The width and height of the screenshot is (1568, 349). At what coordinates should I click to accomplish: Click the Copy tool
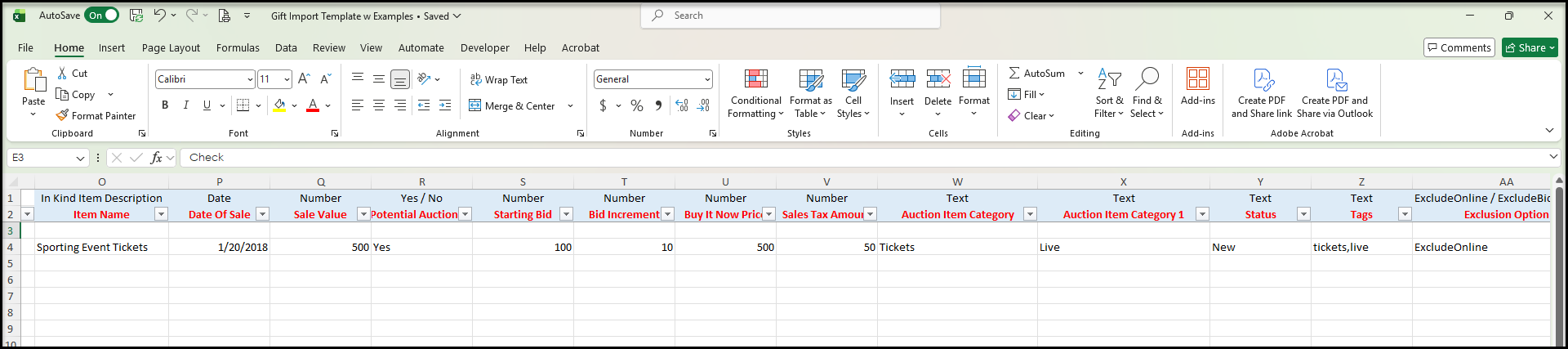[x=76, y=95]
